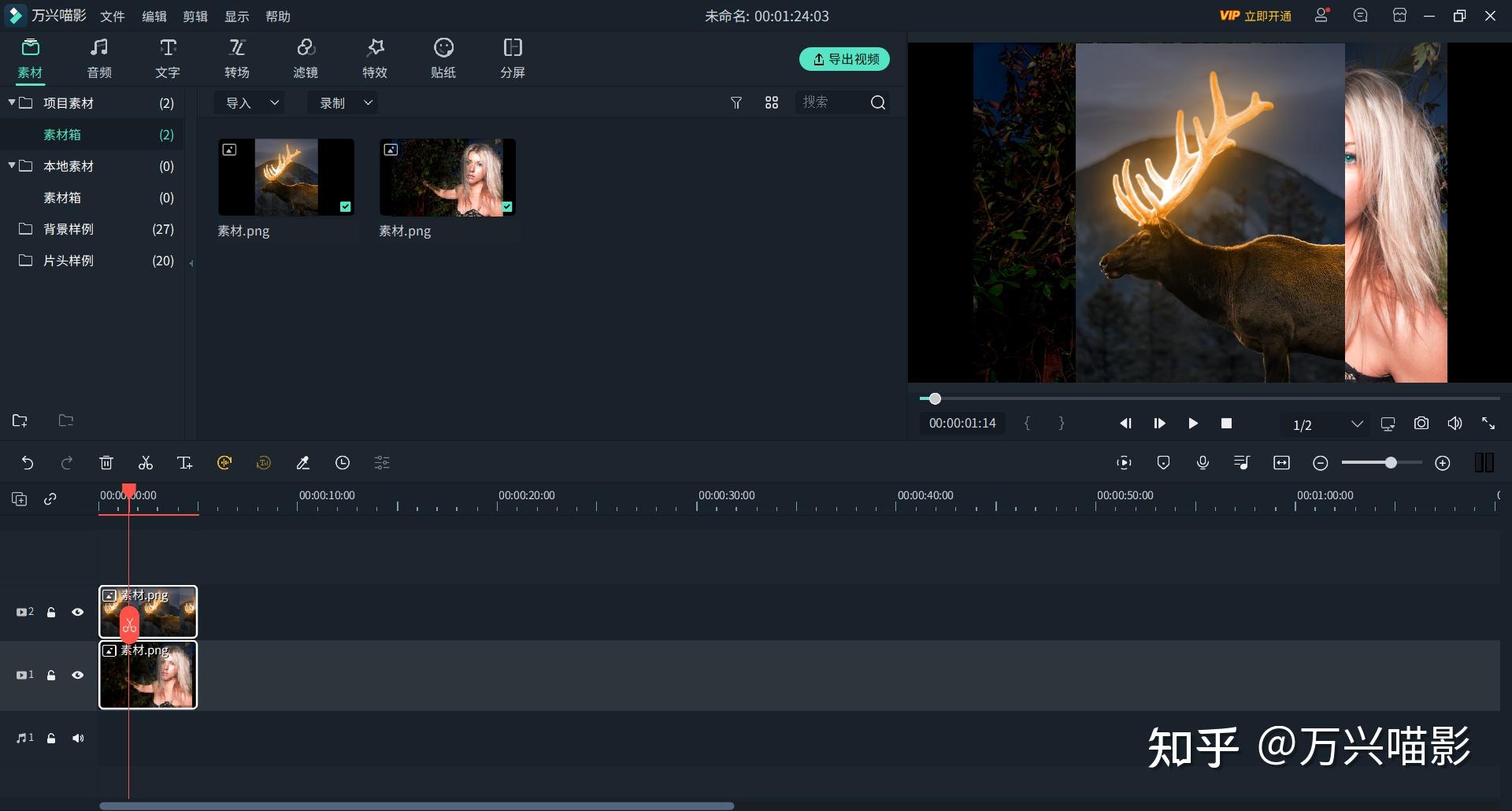1512x811 pixels.
Task: Collapse the media library side panel arrow
Action: coord(191,263)
